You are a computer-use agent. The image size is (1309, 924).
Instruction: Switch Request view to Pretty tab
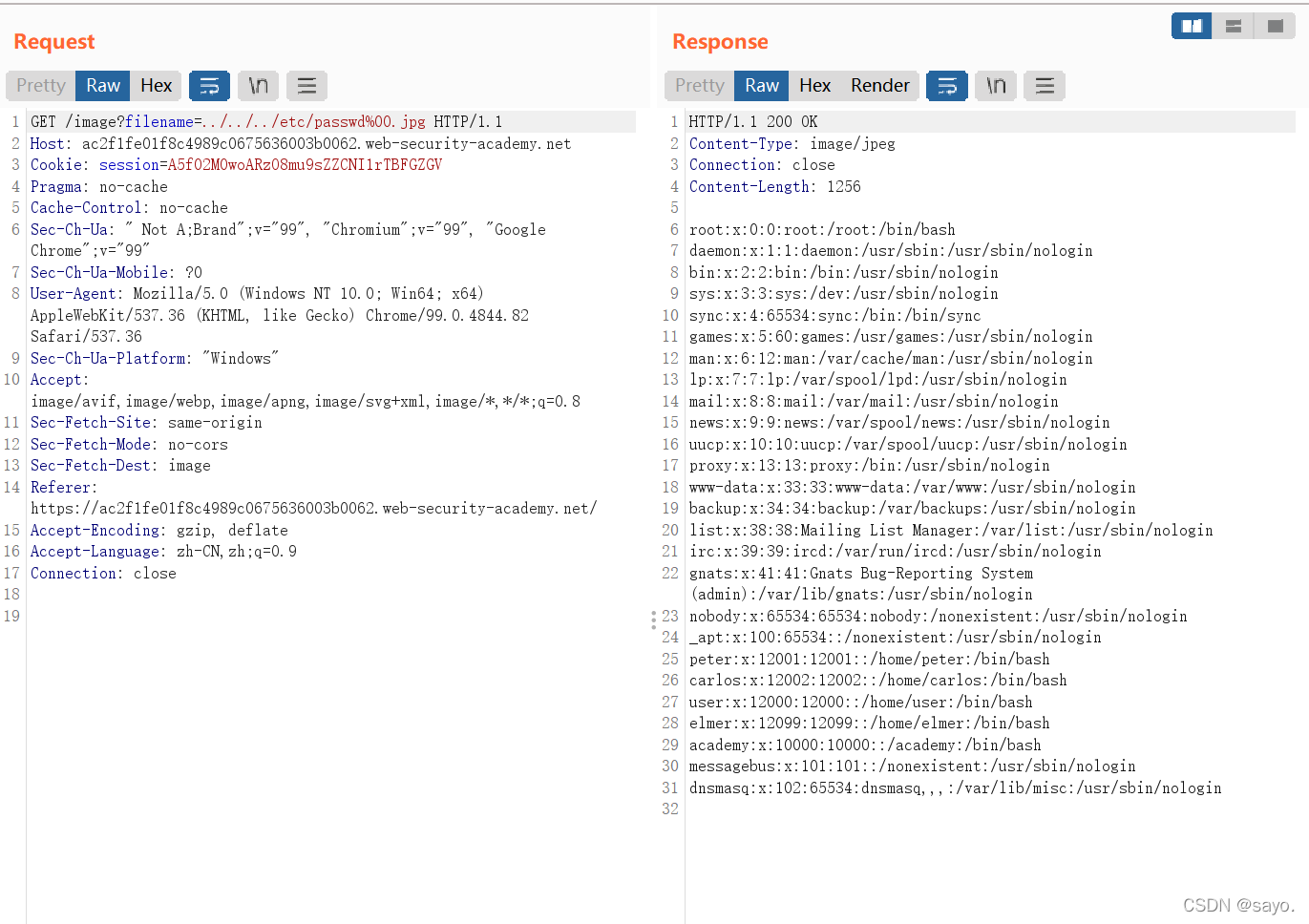pos(41,86)
